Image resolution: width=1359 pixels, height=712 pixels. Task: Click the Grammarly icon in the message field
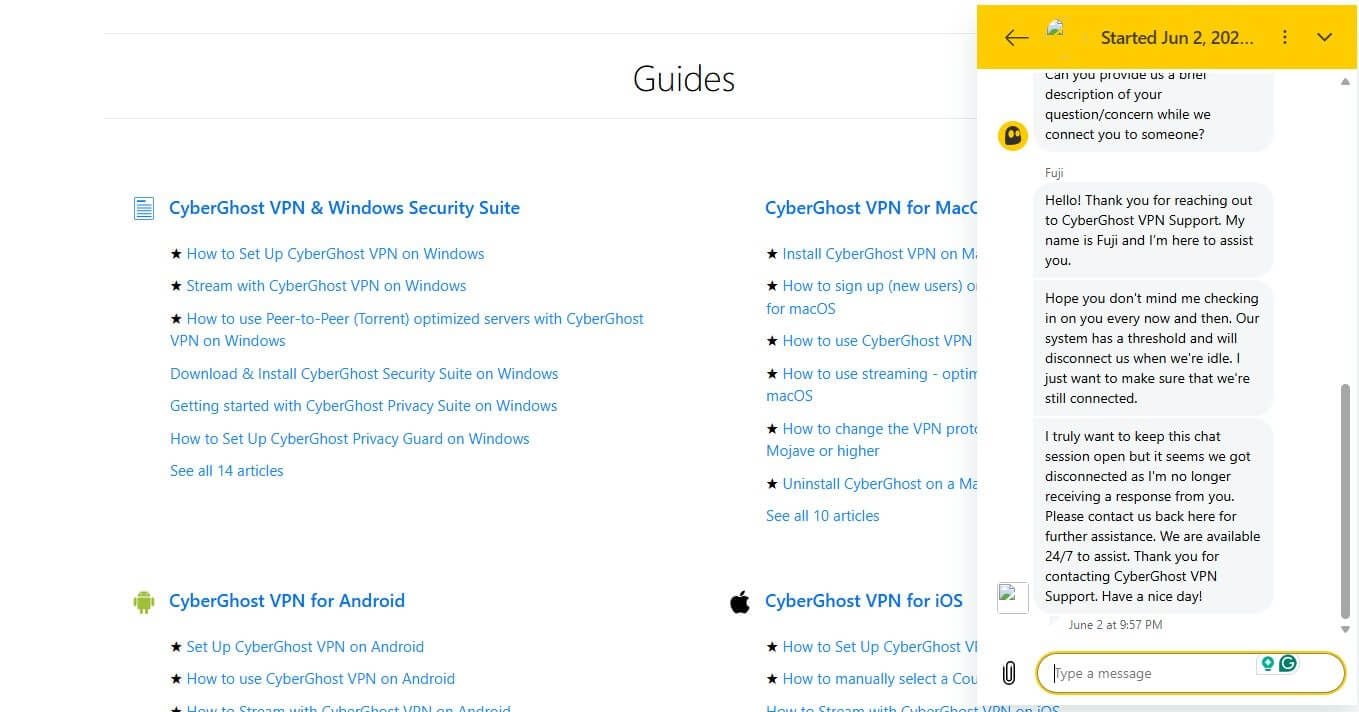(x=1288, y=663)
